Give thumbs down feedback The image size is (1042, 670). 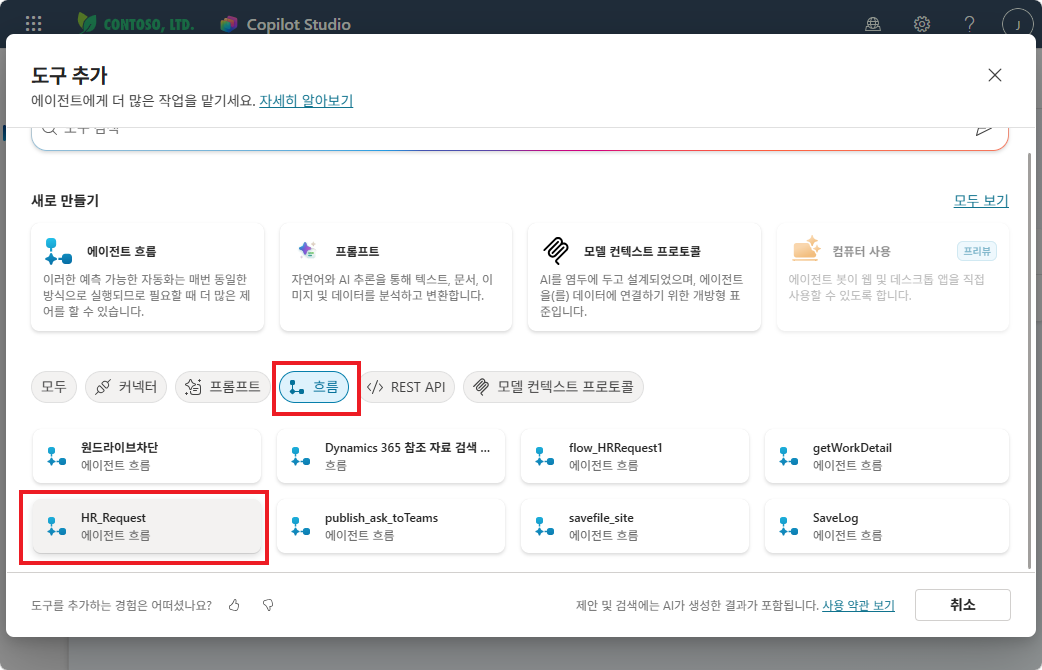pos(268,605)
